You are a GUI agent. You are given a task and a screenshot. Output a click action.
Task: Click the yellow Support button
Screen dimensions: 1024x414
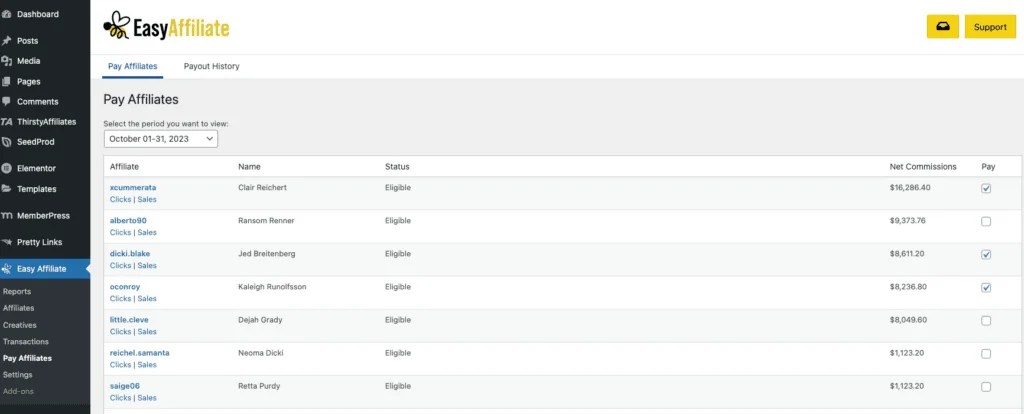(990, 27)
